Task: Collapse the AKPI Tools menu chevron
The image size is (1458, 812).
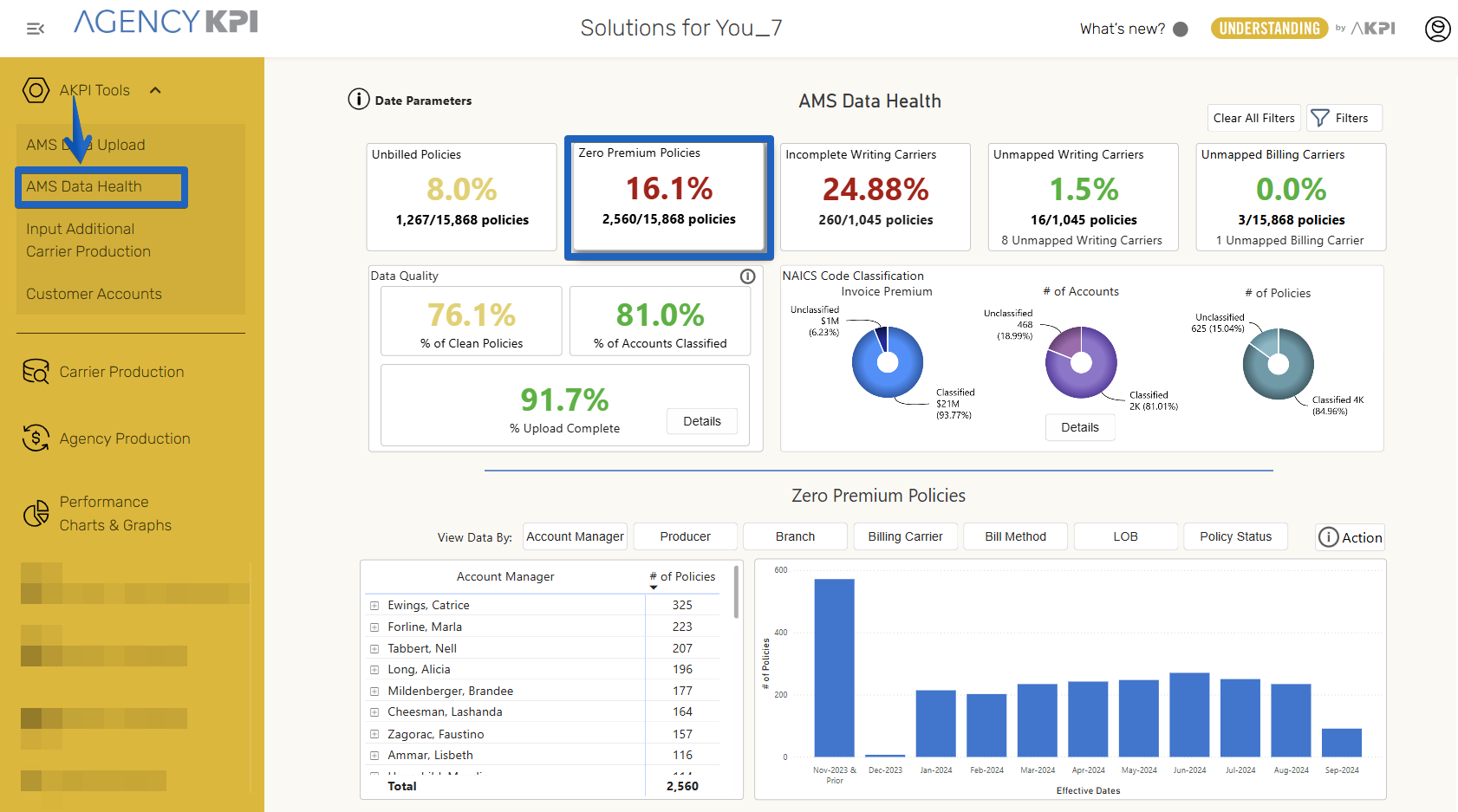Action: coord(155,90)
